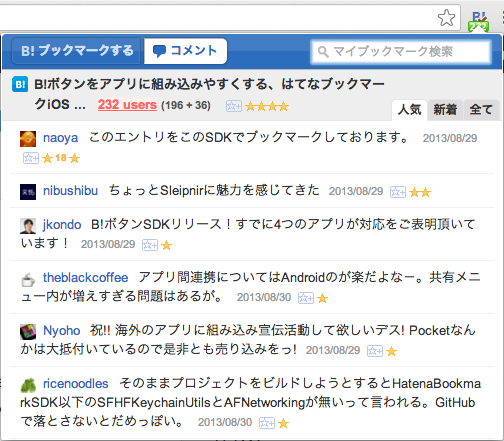
Task: Click the yellow star on jkondo's comment
Action: [x=166, y=246]
